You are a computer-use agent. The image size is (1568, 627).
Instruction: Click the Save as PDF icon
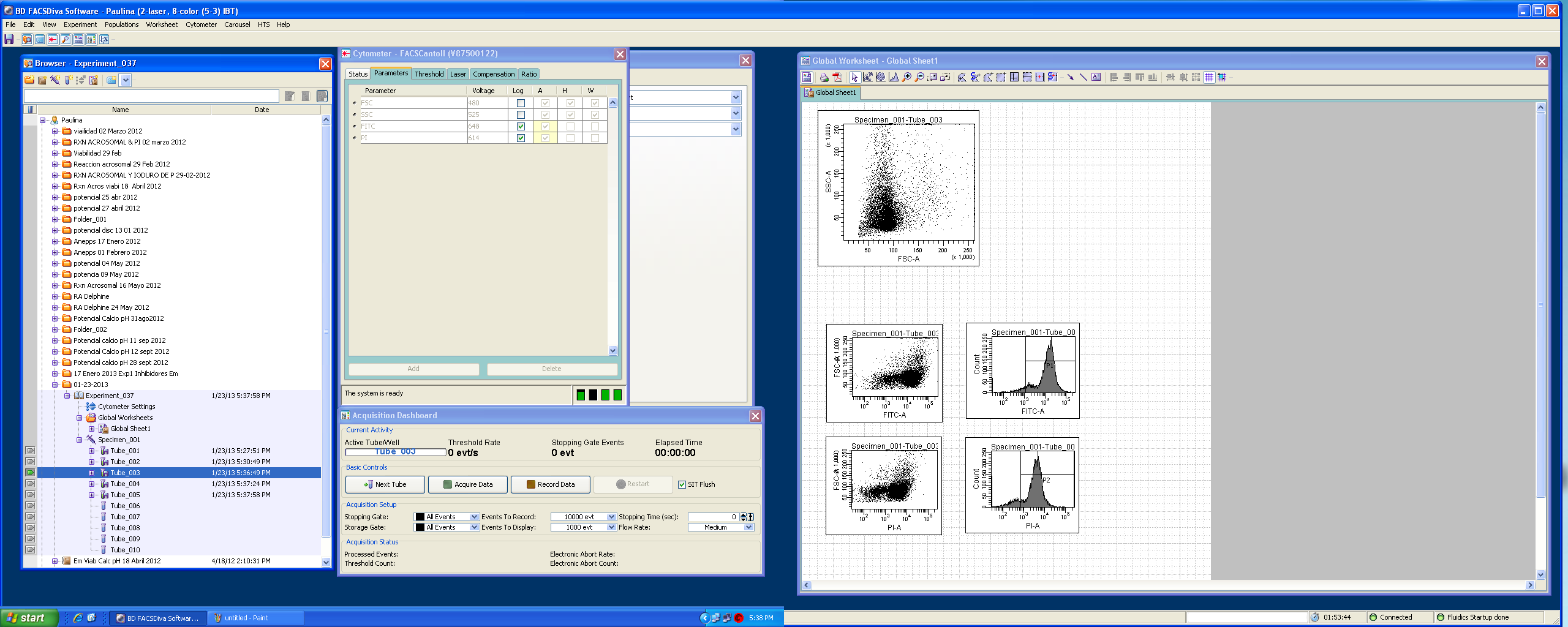point(837,77)
